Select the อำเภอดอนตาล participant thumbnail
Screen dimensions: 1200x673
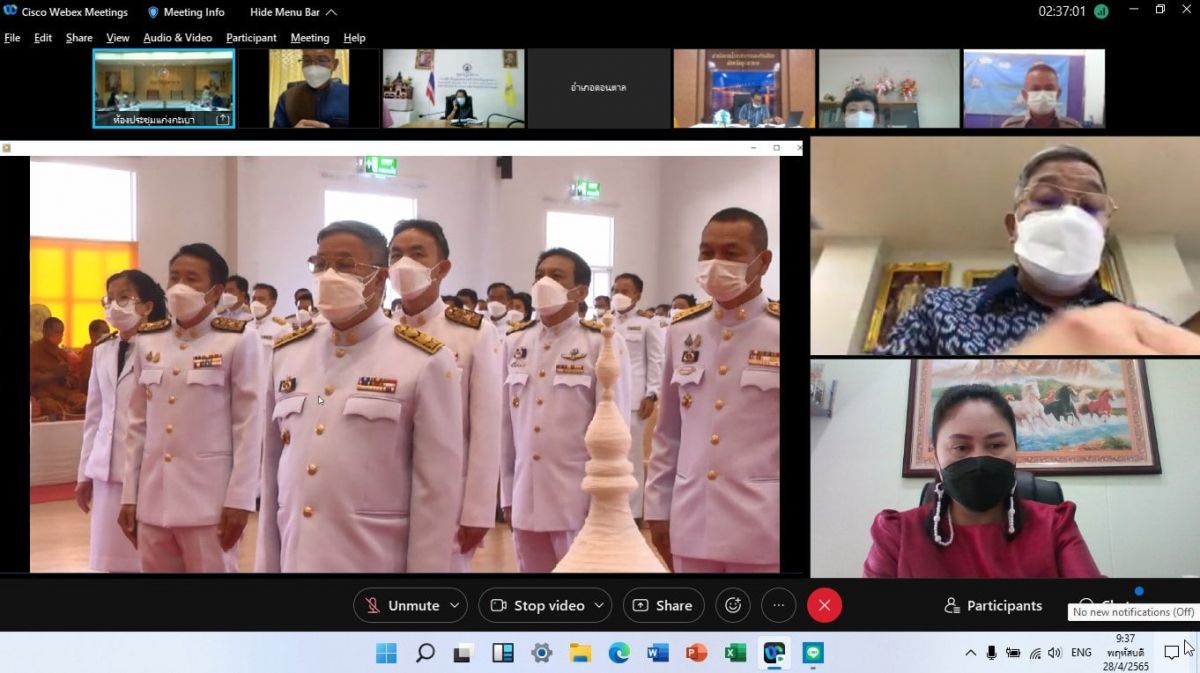coord(598,88)
